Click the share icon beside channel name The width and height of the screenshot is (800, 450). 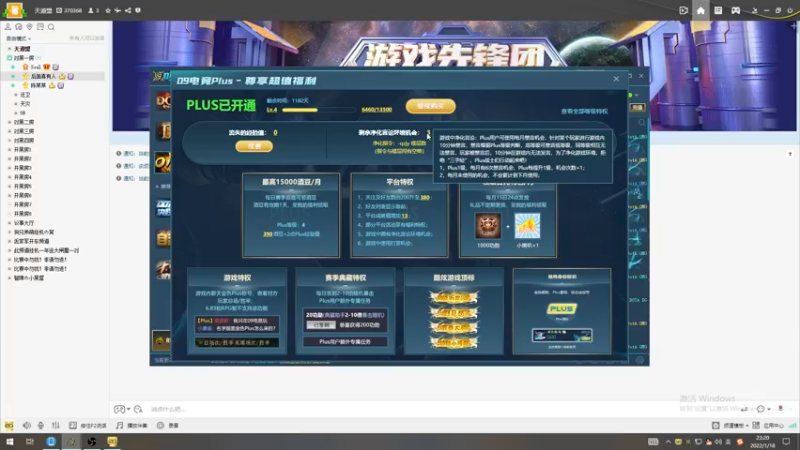[128, 10]
